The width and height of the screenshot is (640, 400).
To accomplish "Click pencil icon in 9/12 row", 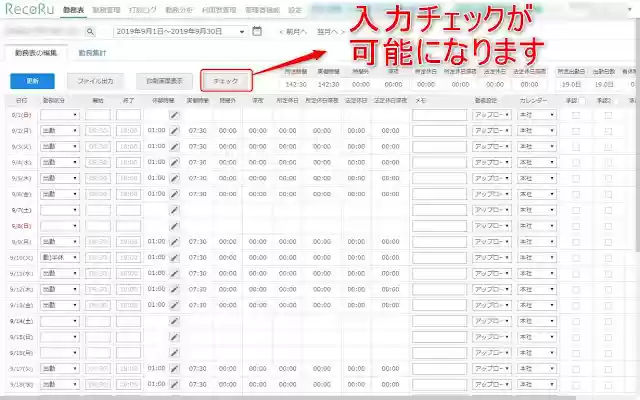I will (x=174, y=289).
